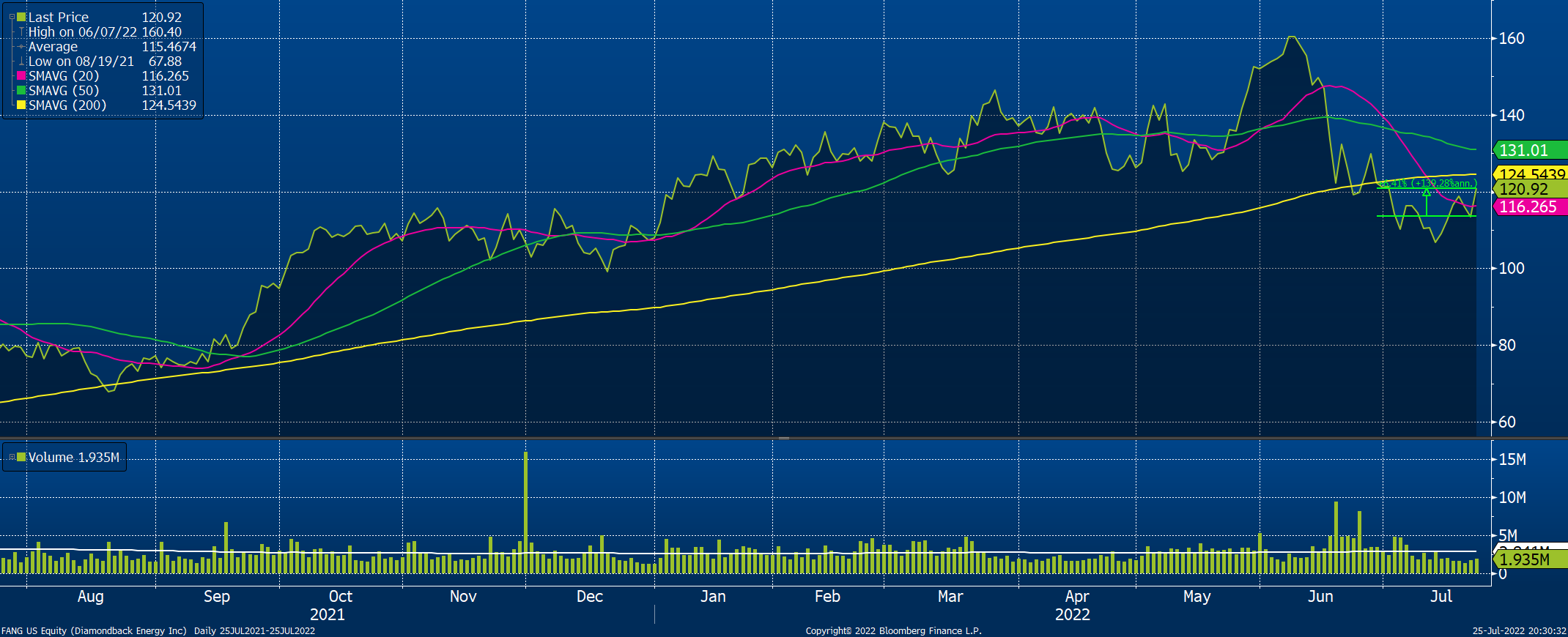Click the tallest November volume spike bar
The image size is (1568, 637).
(525, 513)
